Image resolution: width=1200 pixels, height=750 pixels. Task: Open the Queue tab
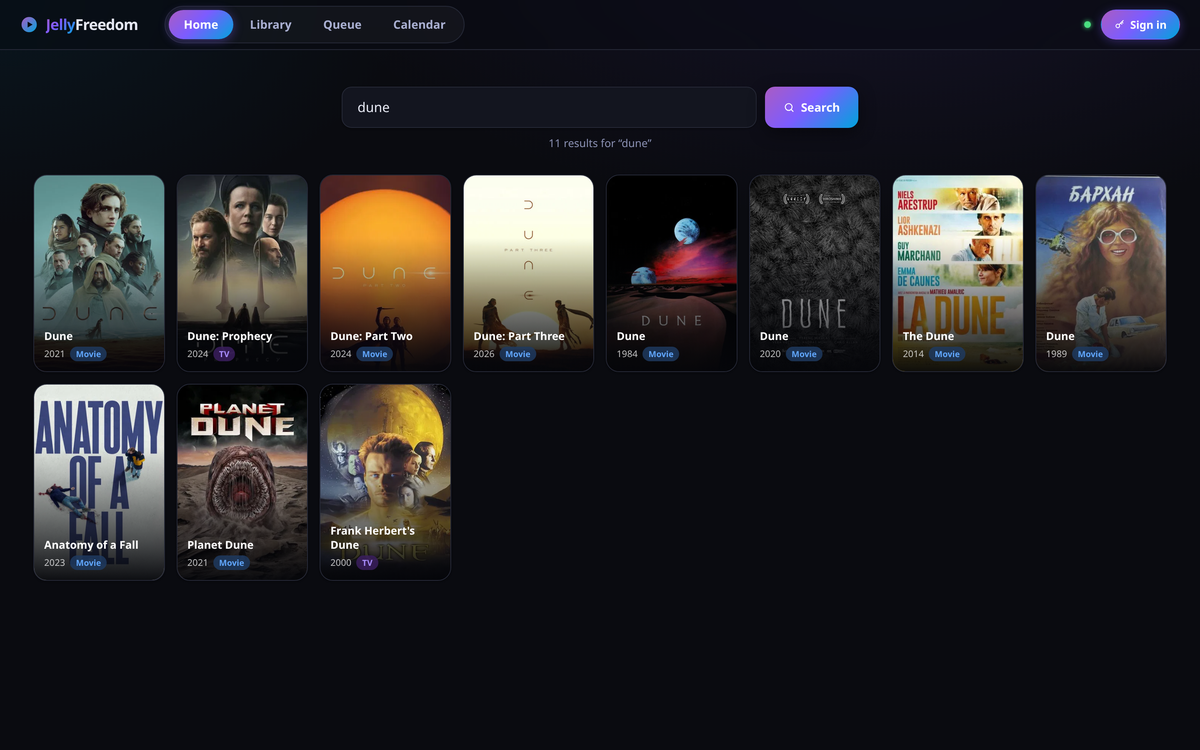pyautogui.click(x=342, y=24)
